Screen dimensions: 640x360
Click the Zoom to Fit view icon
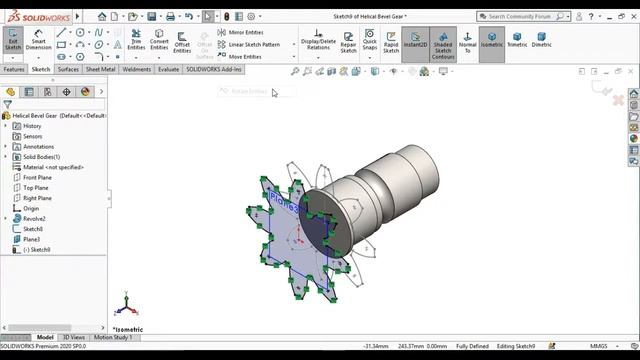click(x=295, y=71)
